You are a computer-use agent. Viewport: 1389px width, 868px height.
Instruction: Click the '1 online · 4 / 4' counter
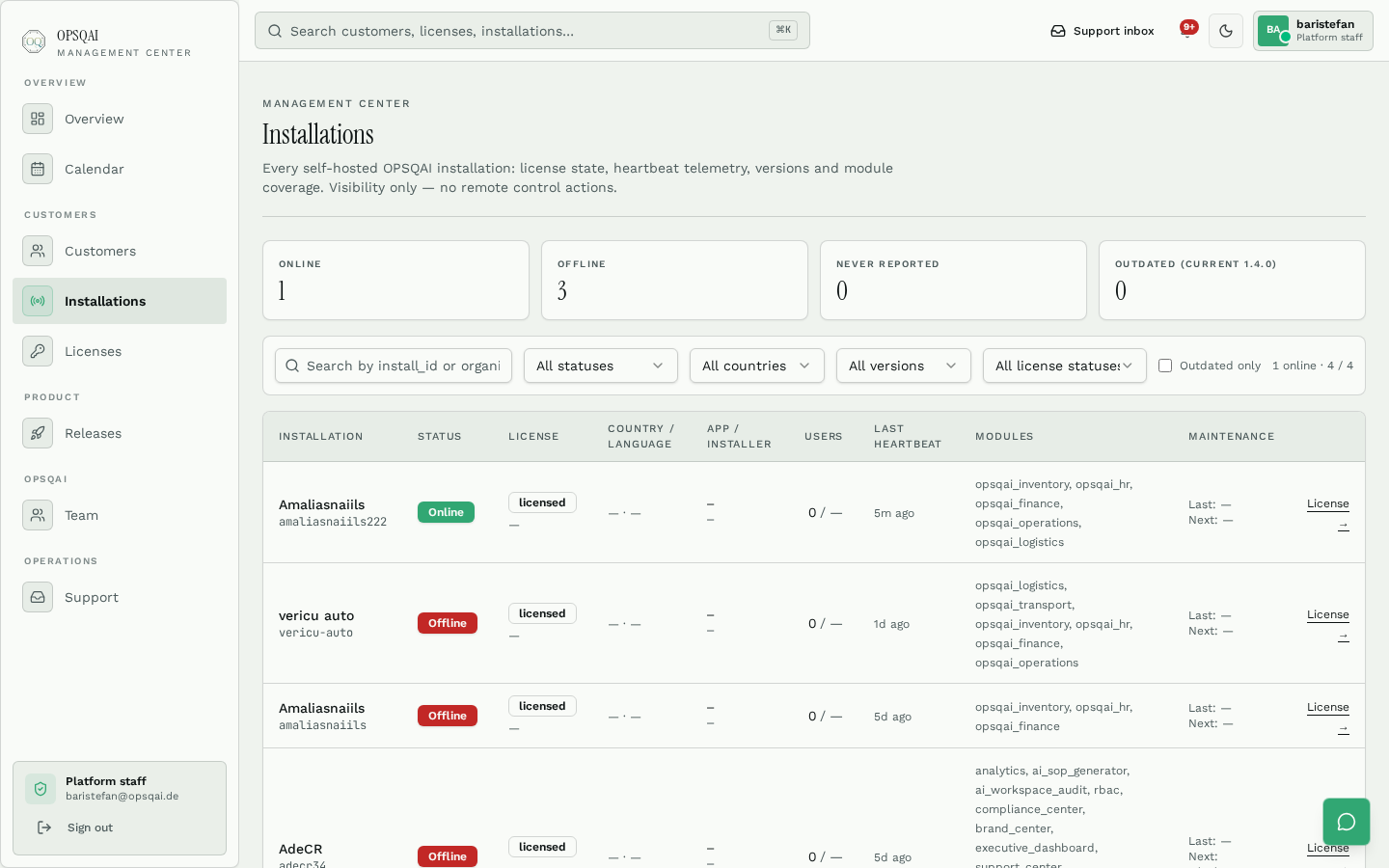(x=1313, y=366)
